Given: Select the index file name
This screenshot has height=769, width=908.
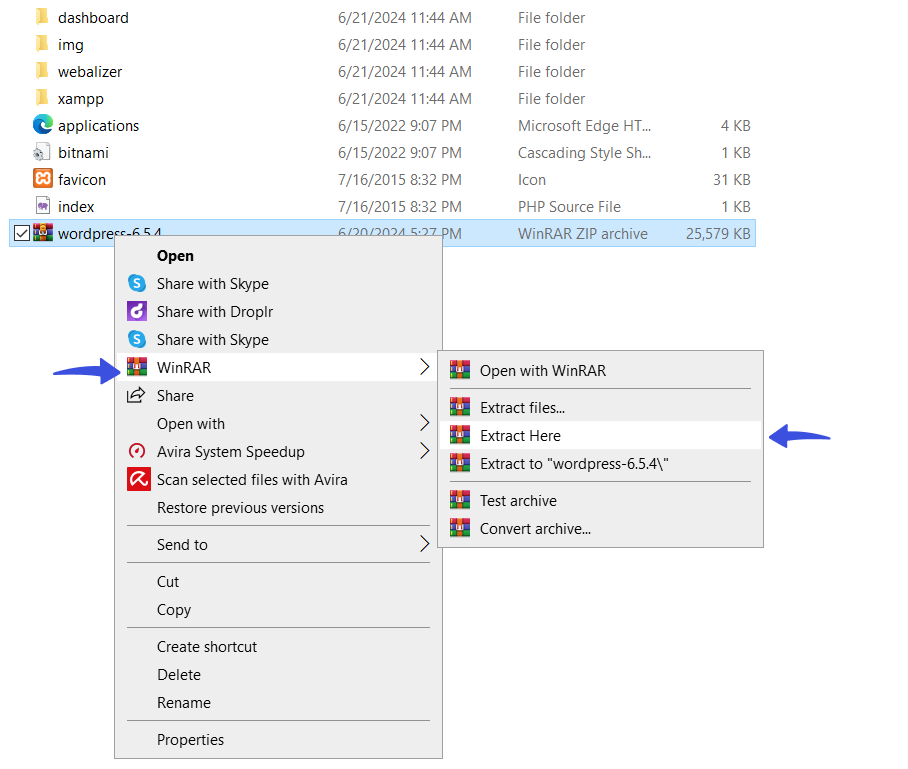Looking at the screenshot, I should click(x=76, y=207).
